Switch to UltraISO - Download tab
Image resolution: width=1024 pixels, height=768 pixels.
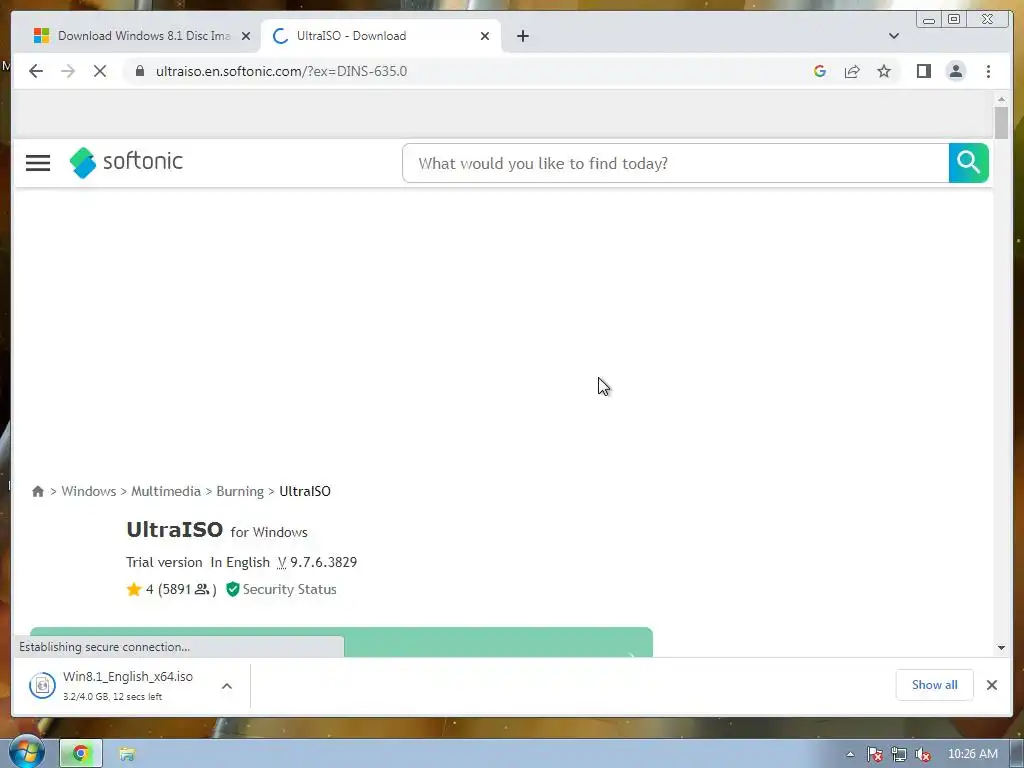coord(380,36)
